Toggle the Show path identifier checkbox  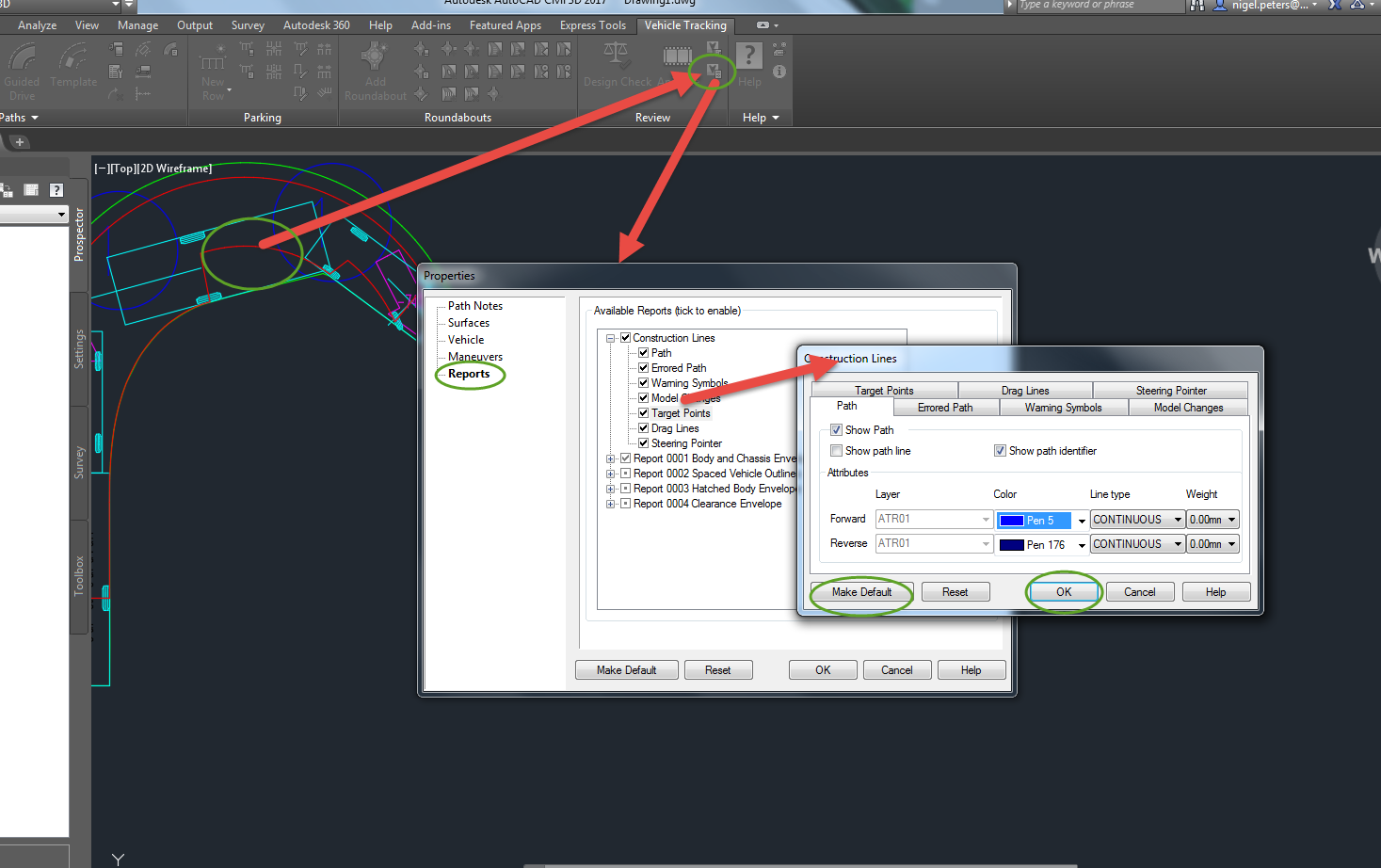1000,451
